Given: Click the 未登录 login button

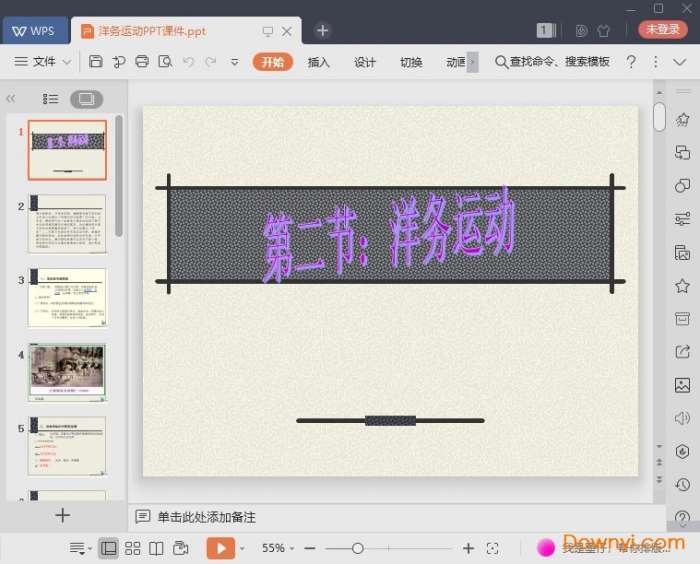Looking at the screenshot, I should [663, 30].
